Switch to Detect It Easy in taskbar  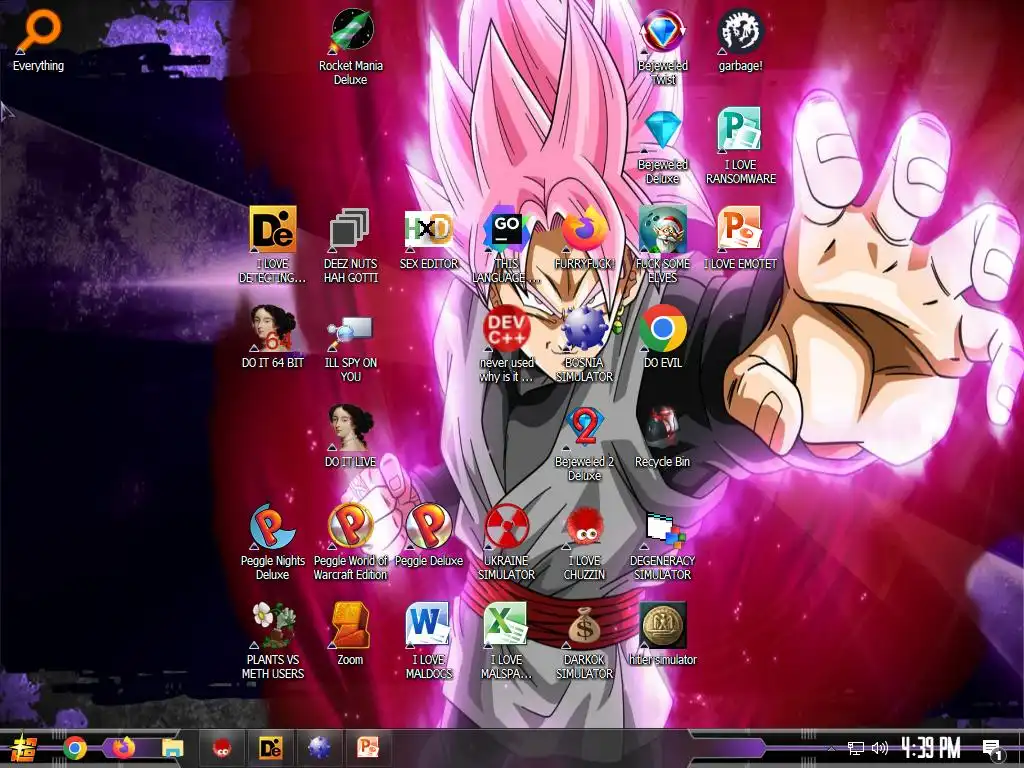270,748
